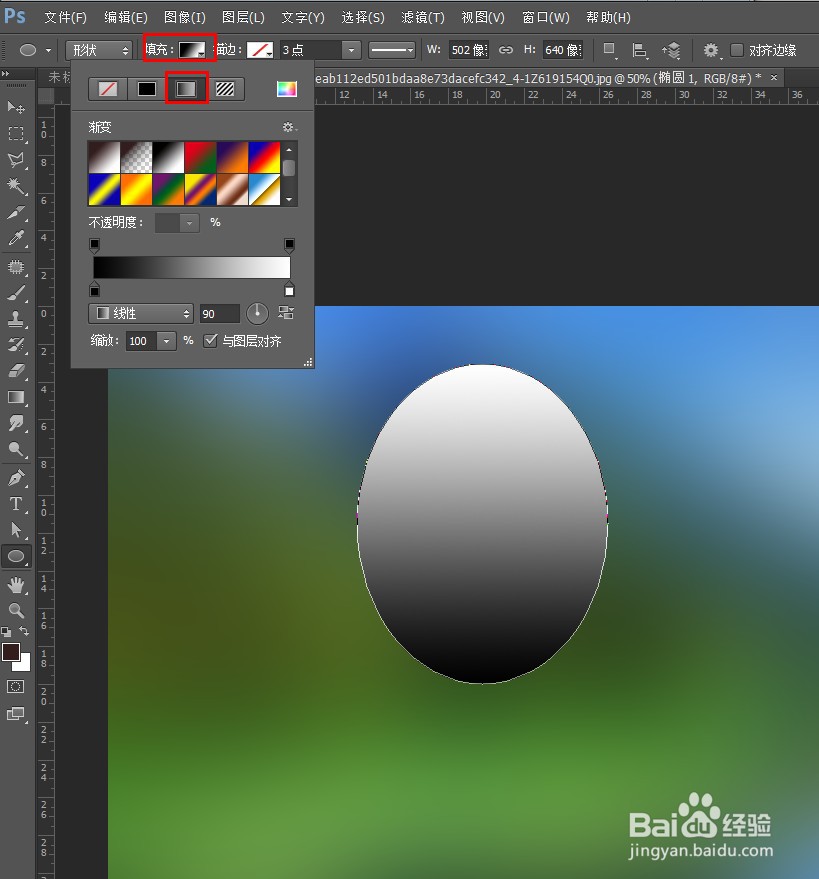Select the Path Selection tool
Screen dimensions: 819x879
click(16, 530)
